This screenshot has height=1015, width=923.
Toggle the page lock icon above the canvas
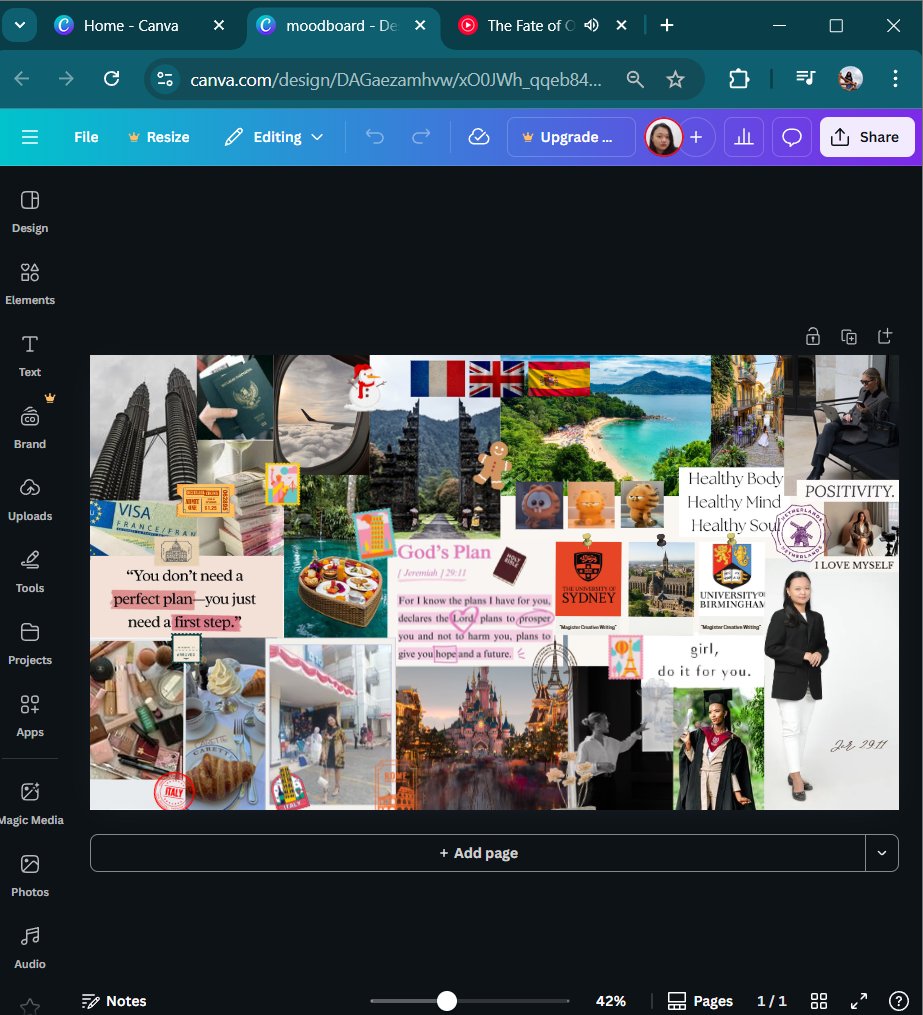pyautogui.click(x=813, y=337)
